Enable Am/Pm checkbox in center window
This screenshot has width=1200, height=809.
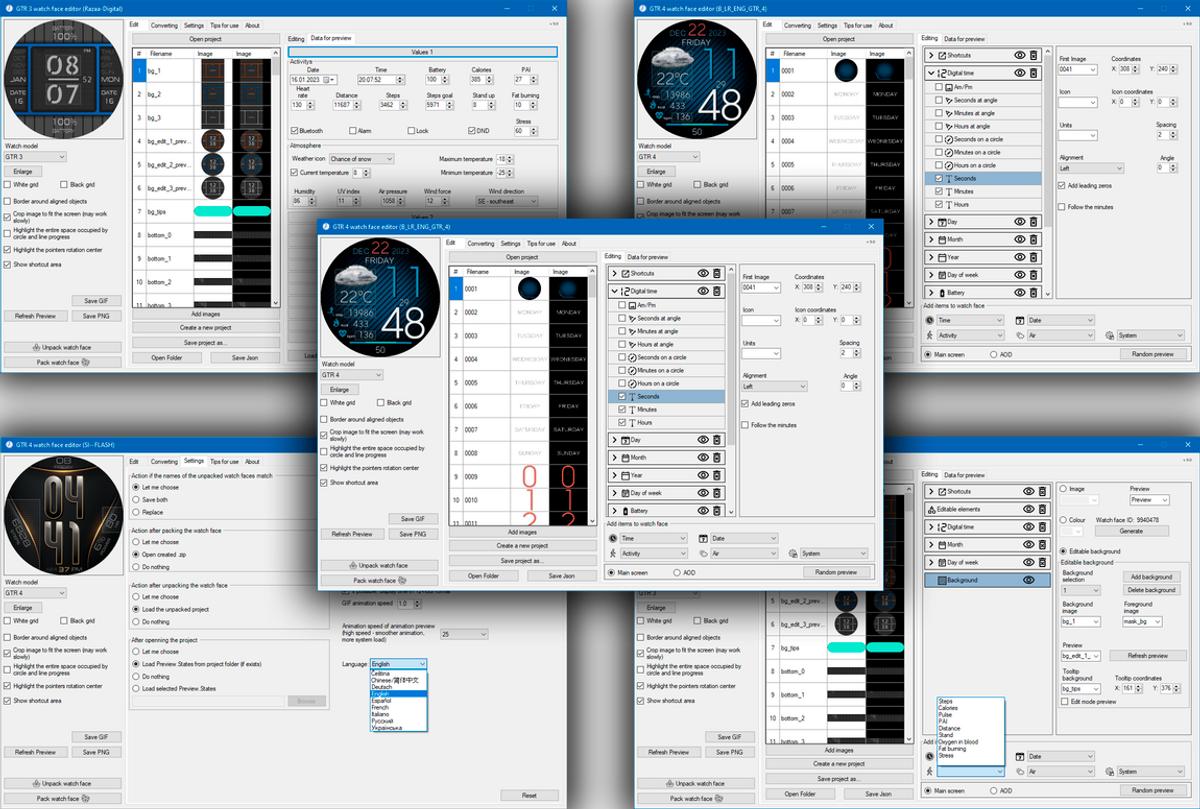coord(623,305)
